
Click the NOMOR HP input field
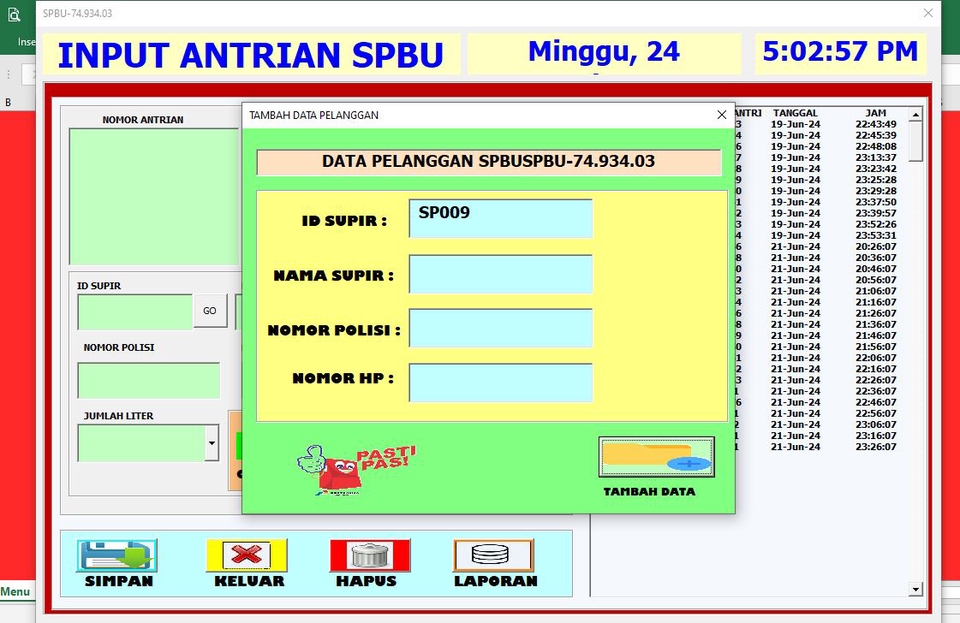point(500,383)
